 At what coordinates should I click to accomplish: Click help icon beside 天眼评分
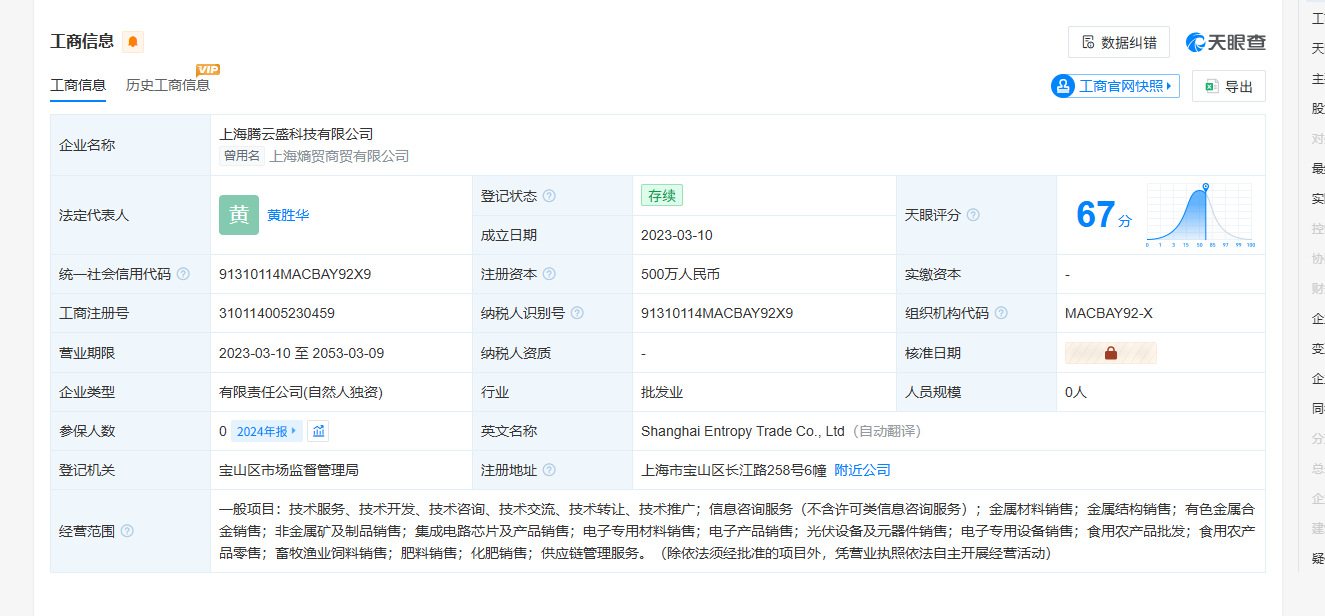pos(973,215)
